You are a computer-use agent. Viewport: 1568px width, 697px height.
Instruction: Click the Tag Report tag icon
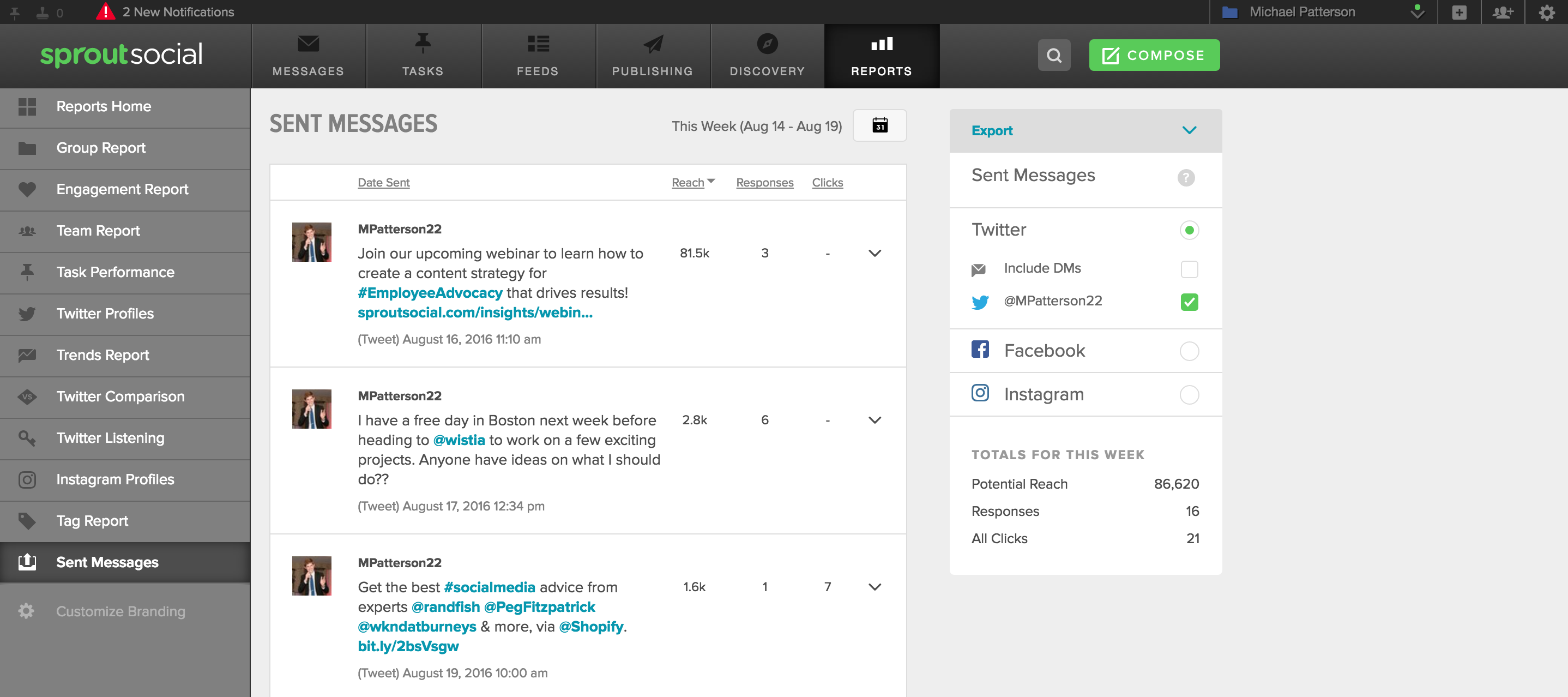point(27,521)
